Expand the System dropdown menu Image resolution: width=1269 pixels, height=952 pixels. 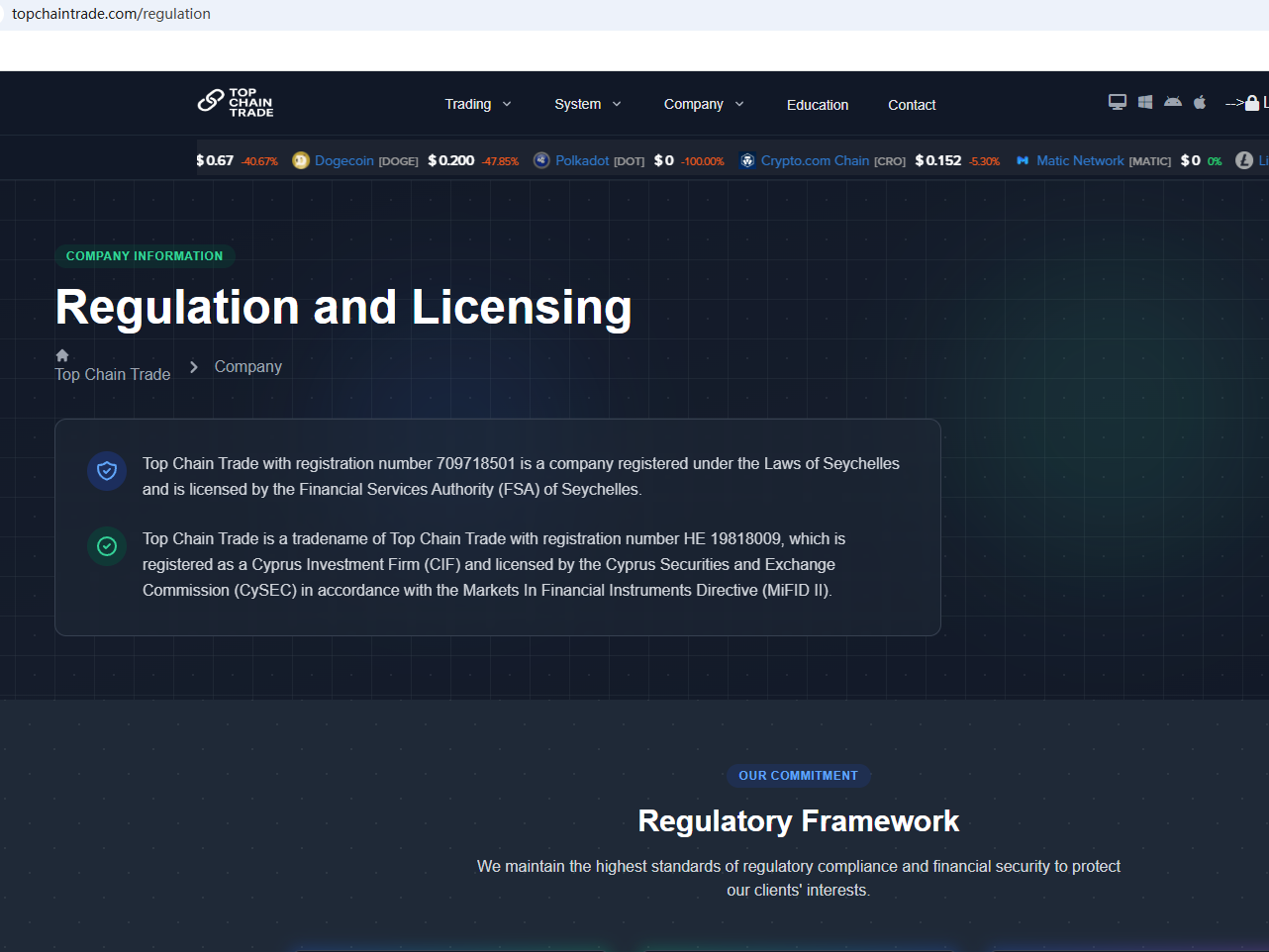588,104
